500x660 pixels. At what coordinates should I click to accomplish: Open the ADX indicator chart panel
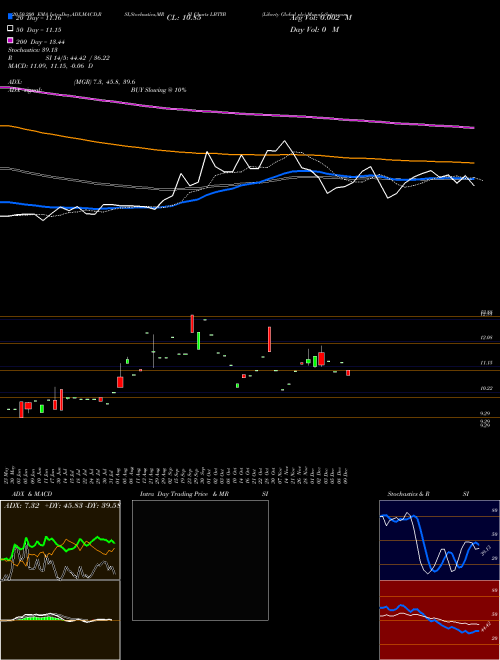click(x=60, y=540)
